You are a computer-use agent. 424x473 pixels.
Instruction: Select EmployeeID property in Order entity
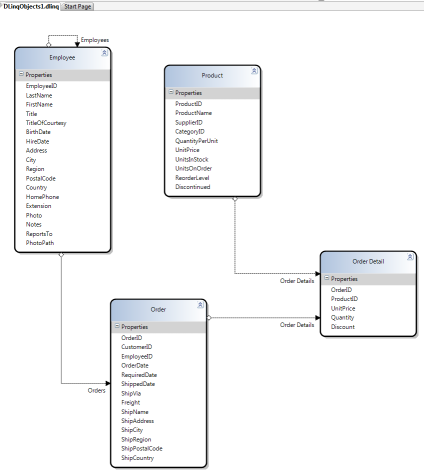137,357
